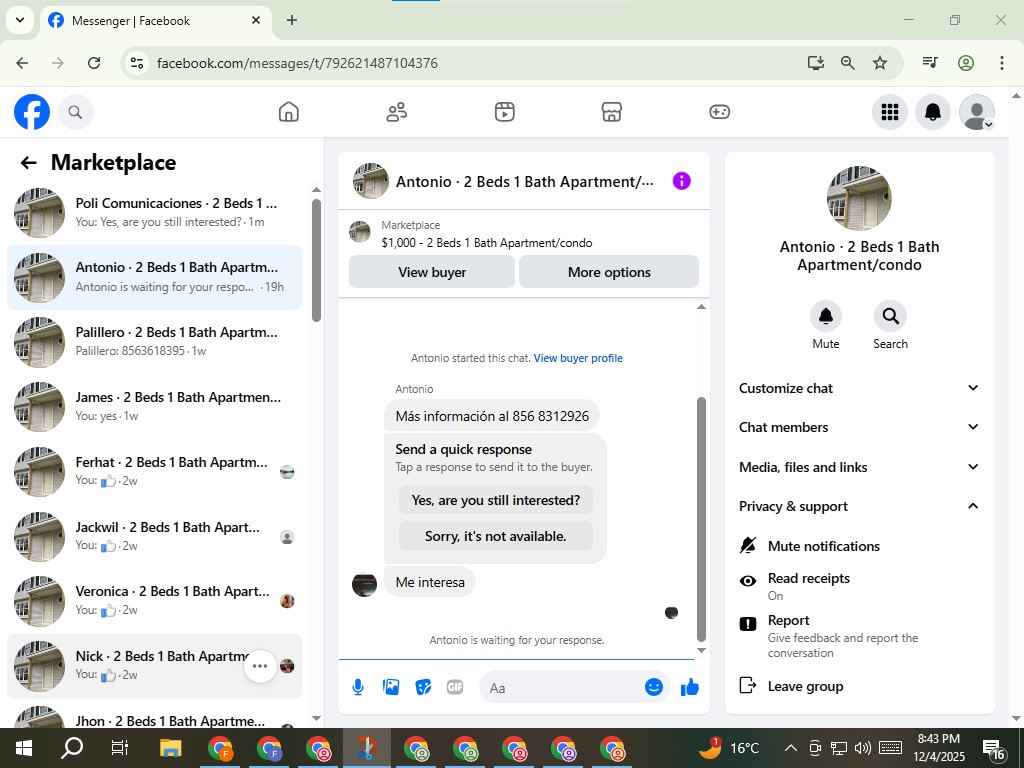The width and height of the screenshot is (1024, 768).
Task: Send 'Yes, are you still interested?' response
Action: 496,500
